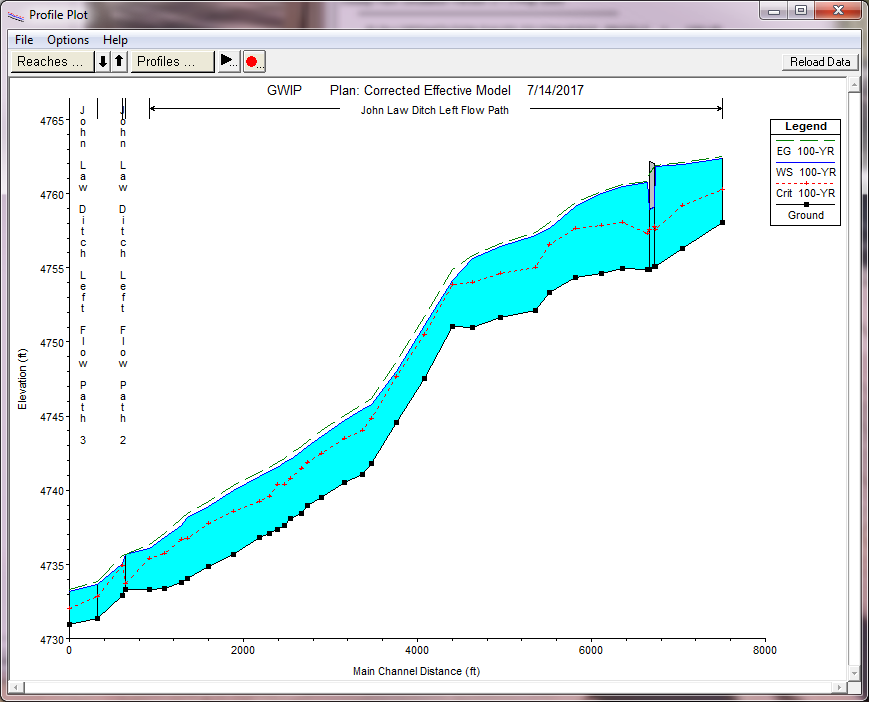Viewport: 869px width, 702px height.
Task: Click the up arrow reach button
Action: 119,61
